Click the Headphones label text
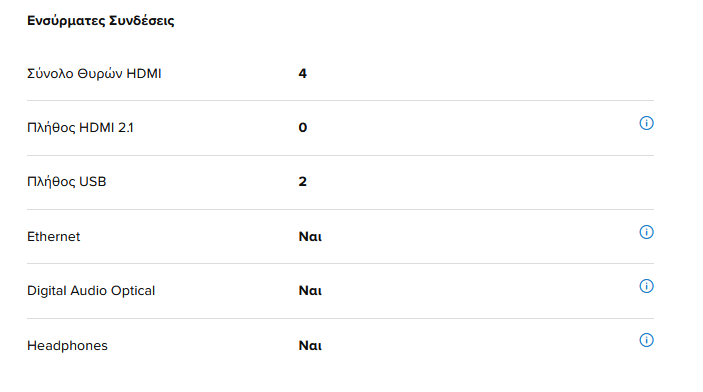The height and width of the screenshot is (392, 703). pyautogui.click(x=67, y=345)
